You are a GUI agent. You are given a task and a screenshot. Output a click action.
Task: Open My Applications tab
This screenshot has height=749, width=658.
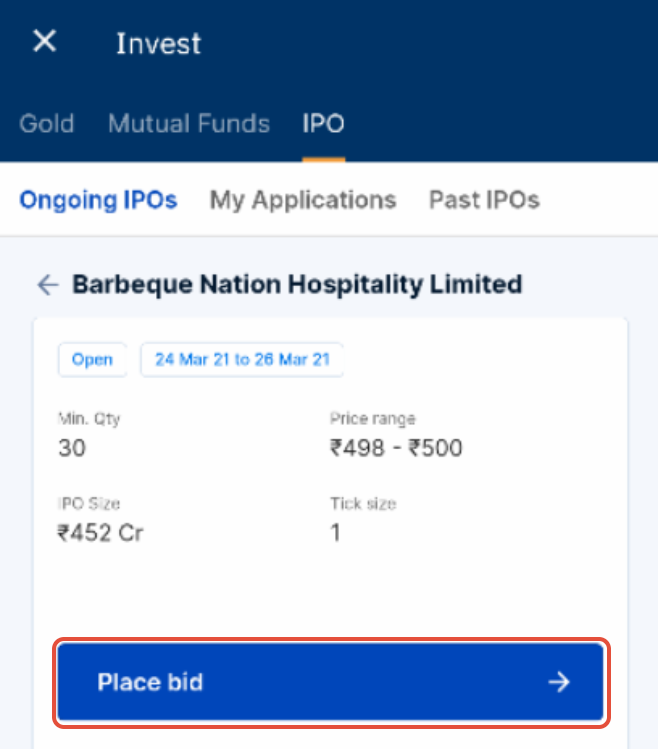tap(303, 200)
